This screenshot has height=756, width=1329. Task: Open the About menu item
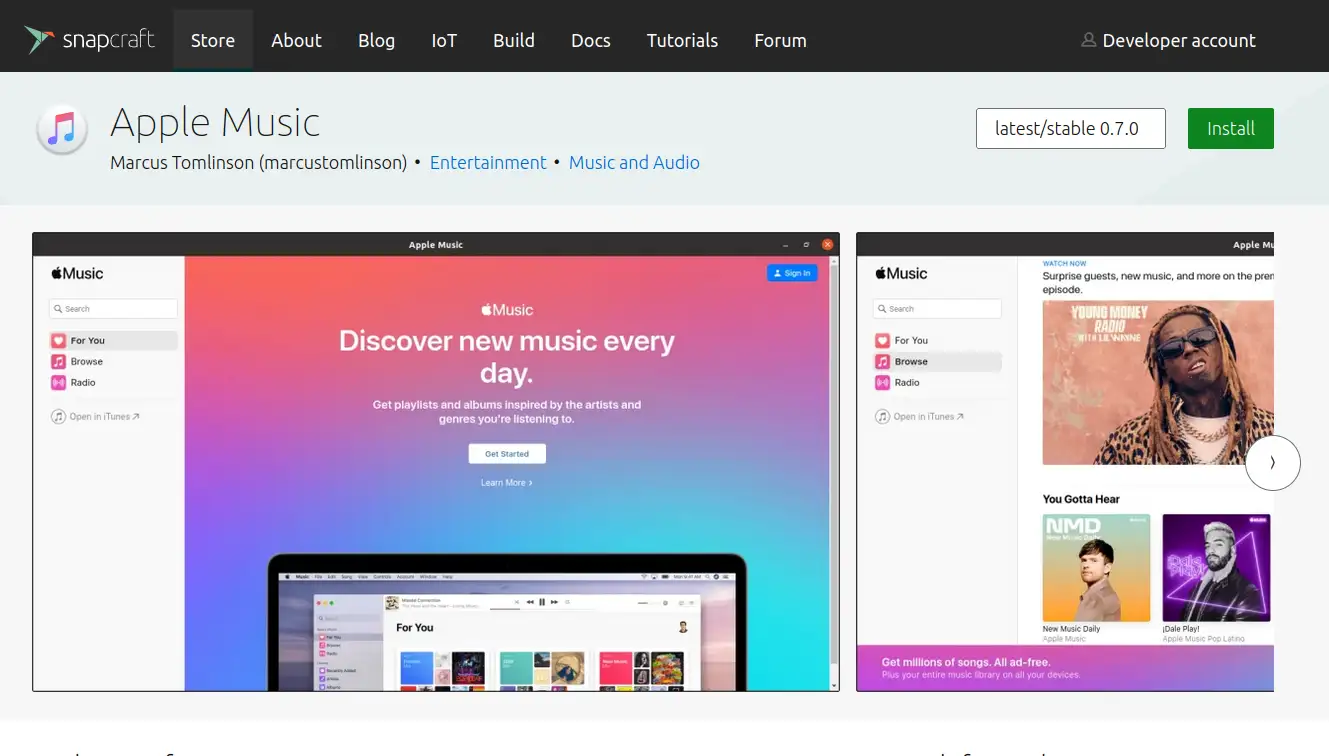coord(297,40)
